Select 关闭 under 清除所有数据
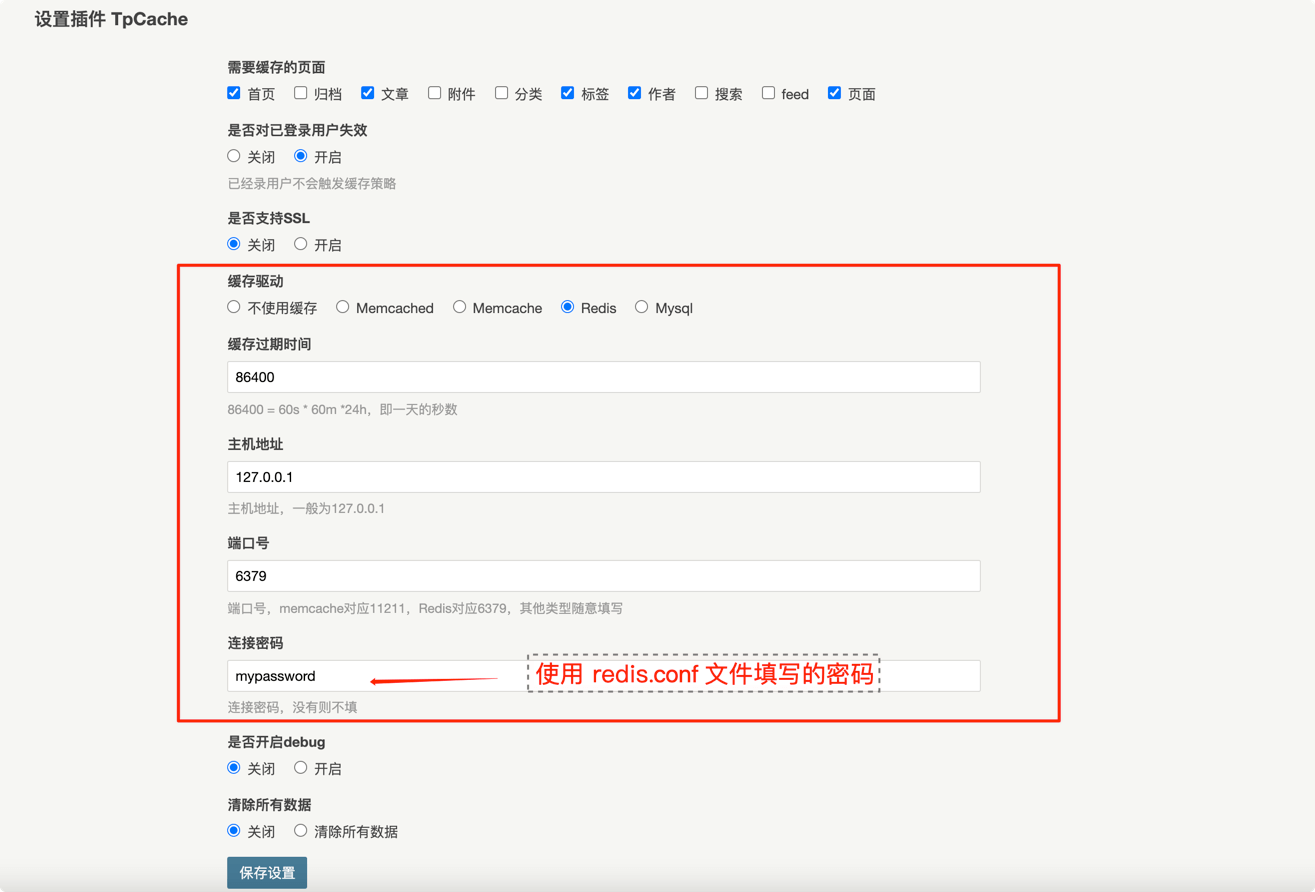Image resolution: width=1315 pixels, height=892 pixels. [x=234, y=831]
